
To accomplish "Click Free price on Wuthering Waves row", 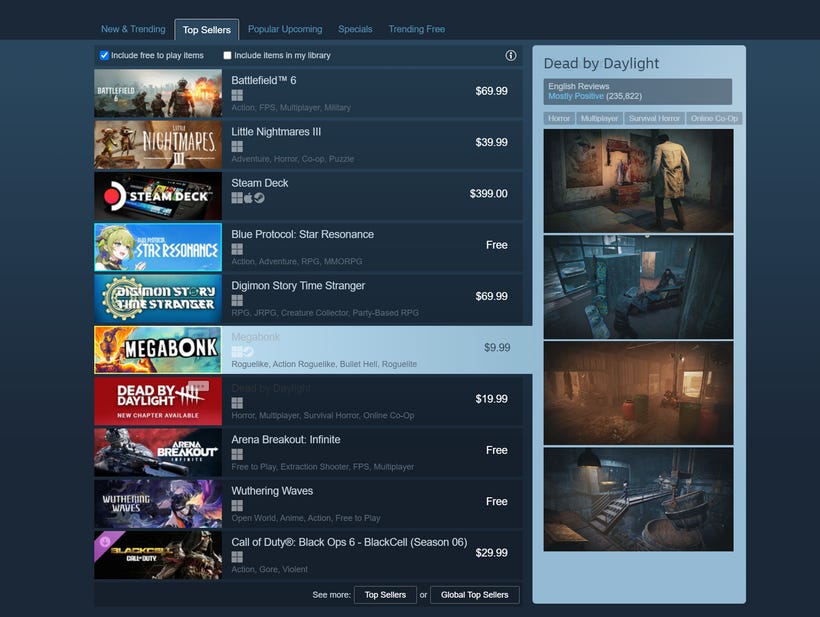I will coord(496,501).
